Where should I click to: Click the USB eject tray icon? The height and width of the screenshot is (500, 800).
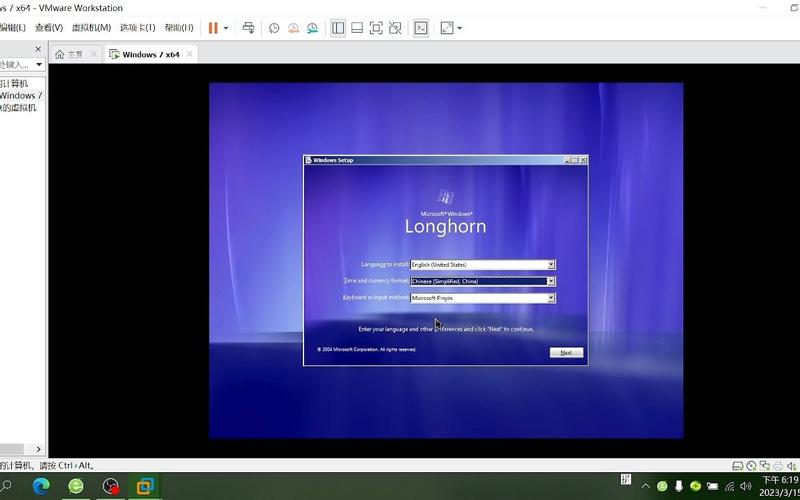tap(679, 486)
